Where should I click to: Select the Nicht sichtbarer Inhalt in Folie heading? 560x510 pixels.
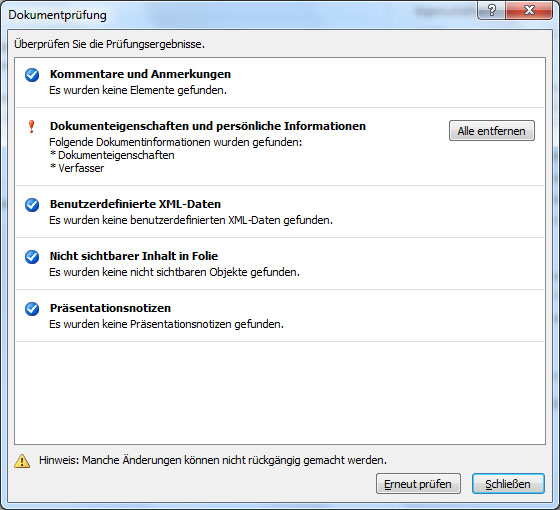click(x=134, y=256)
